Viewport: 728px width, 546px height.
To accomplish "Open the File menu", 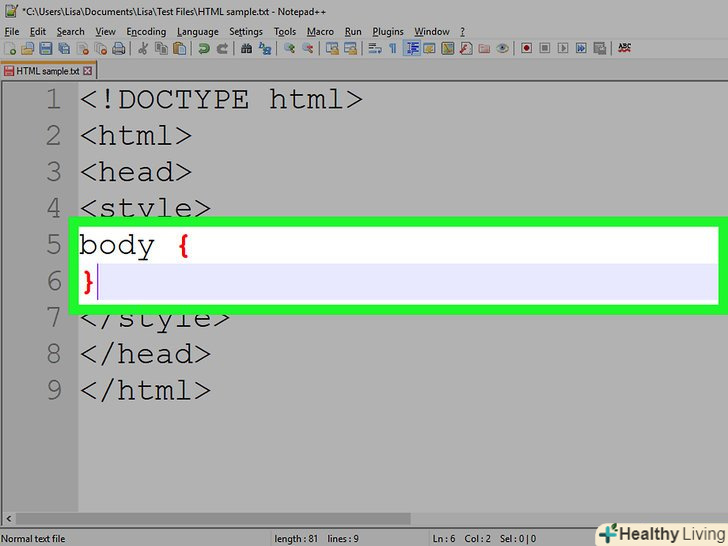I will 12,32.
